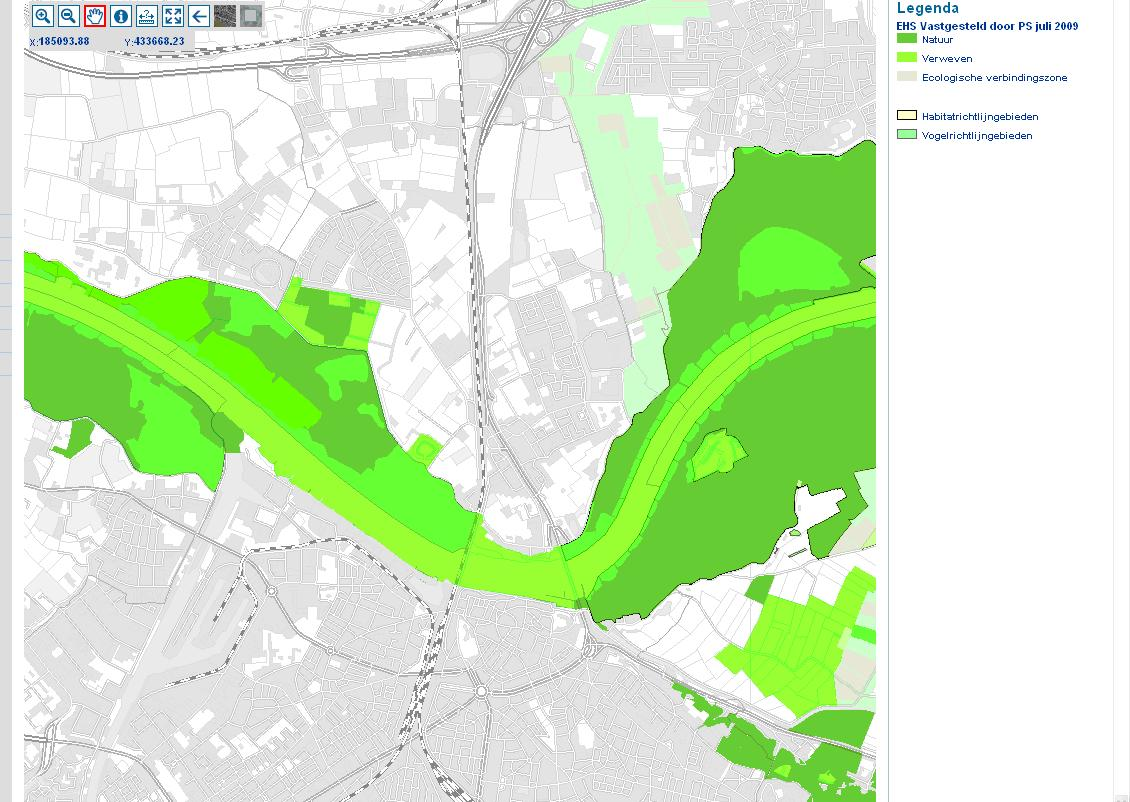Click the Ecologische verbindingszone swatch
This screenshot has width=1130, height=802.
pyautogui.click(x=906, y=77)
